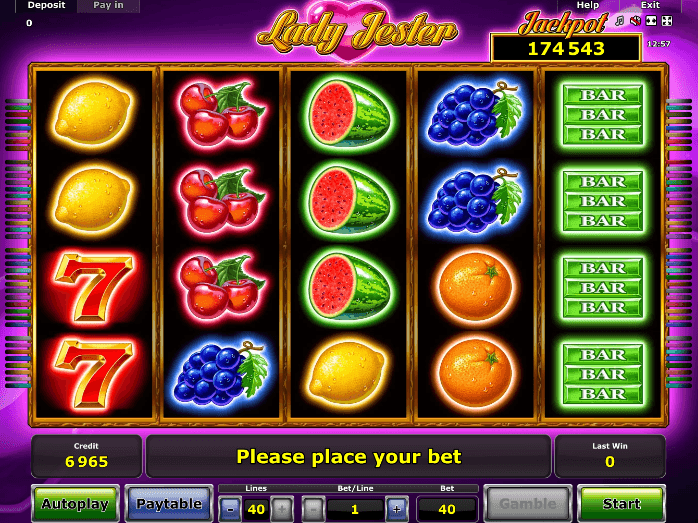Increase the Lines count with plus
The height and width of the screenshot is (523, 698).
tap(282, 508)
